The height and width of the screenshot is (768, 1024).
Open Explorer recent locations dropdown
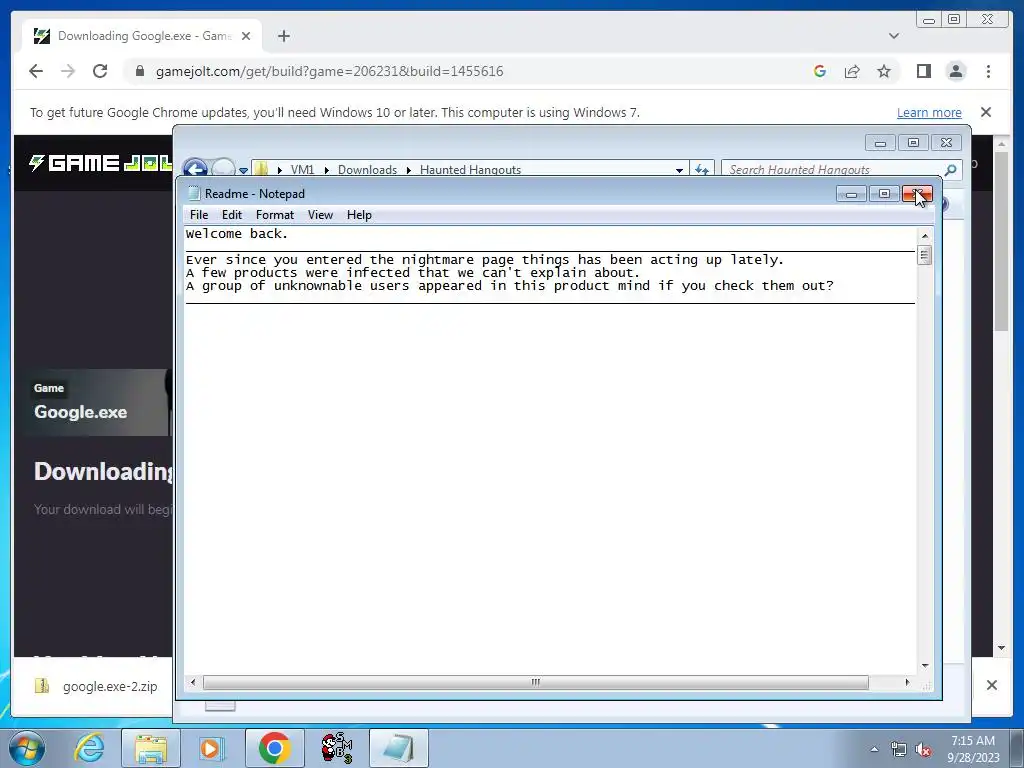[243, 170]
